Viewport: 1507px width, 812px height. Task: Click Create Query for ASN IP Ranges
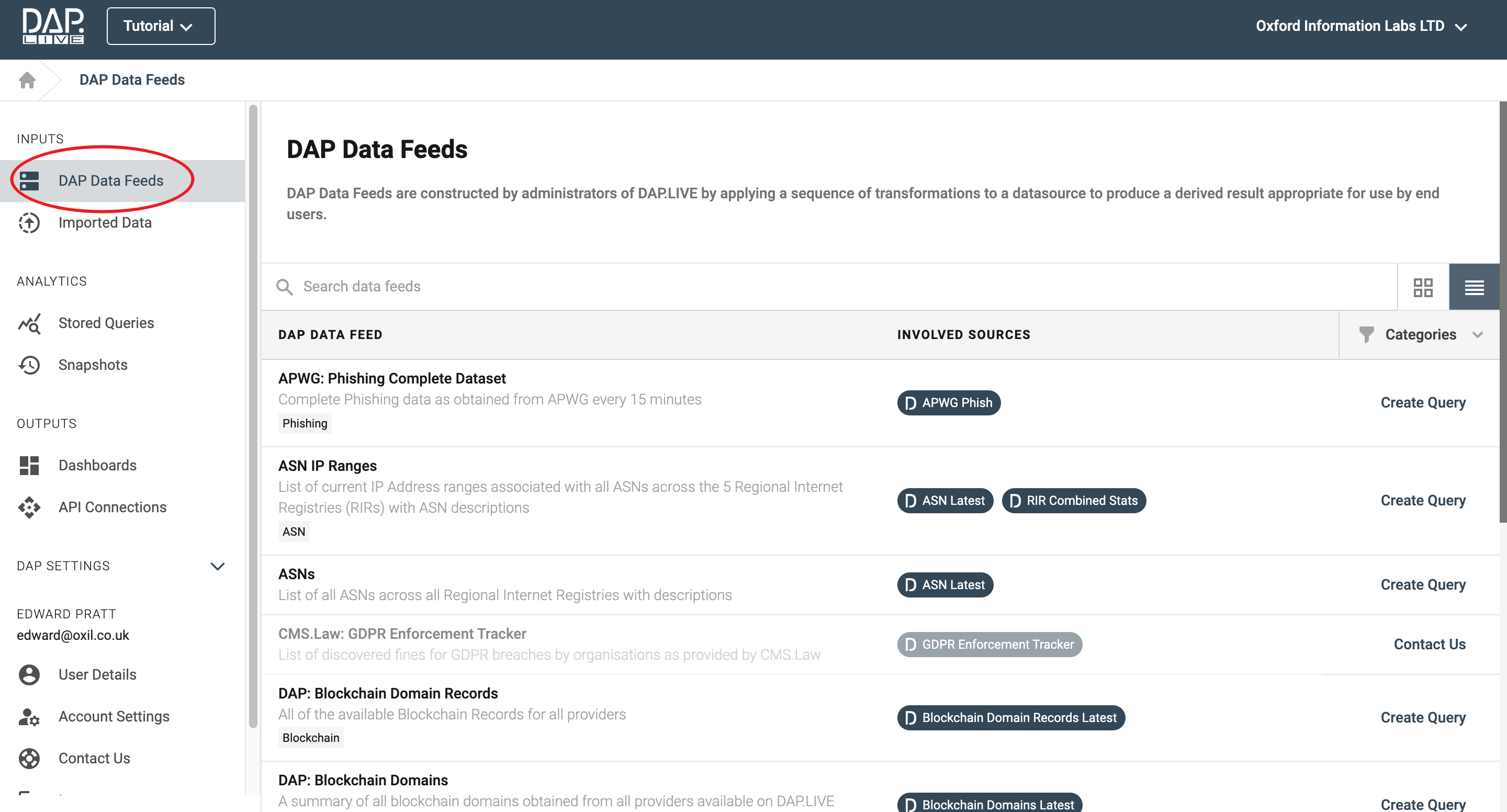pos(1423,501)
